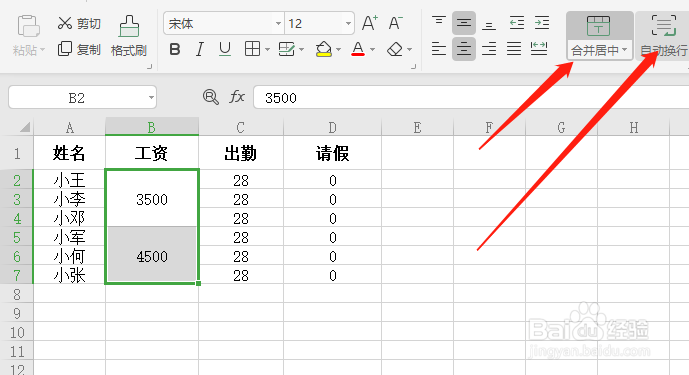The height and width of the screenshot is (375, 689).
Task: Select merged cell containing 3500
Action: coord(152,199)
